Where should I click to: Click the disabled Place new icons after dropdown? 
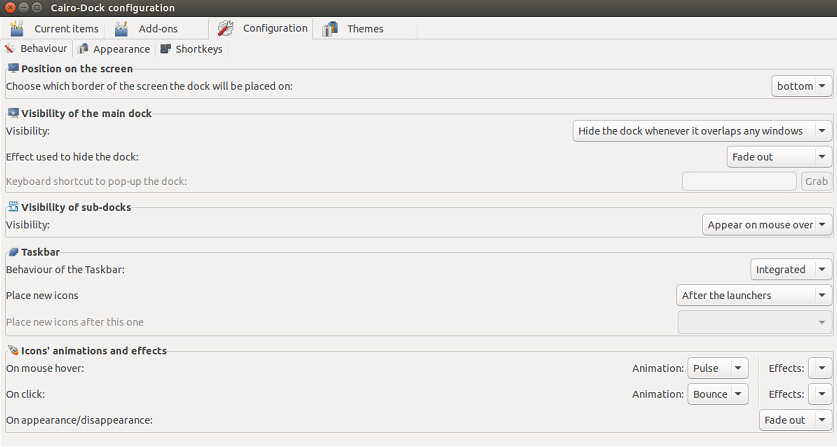755,322
